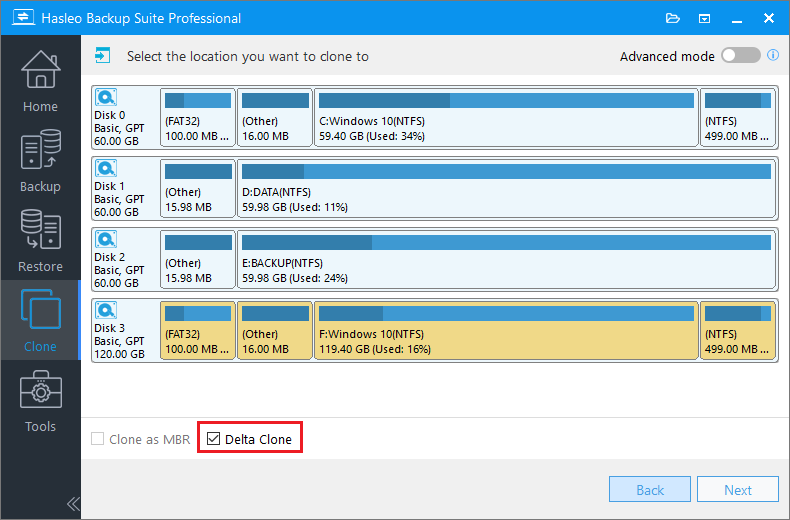Select the F:Windows 10(NTFS) partition
Image resolution: width=790 pixels, height=520 pixels.
pos(506,329)
